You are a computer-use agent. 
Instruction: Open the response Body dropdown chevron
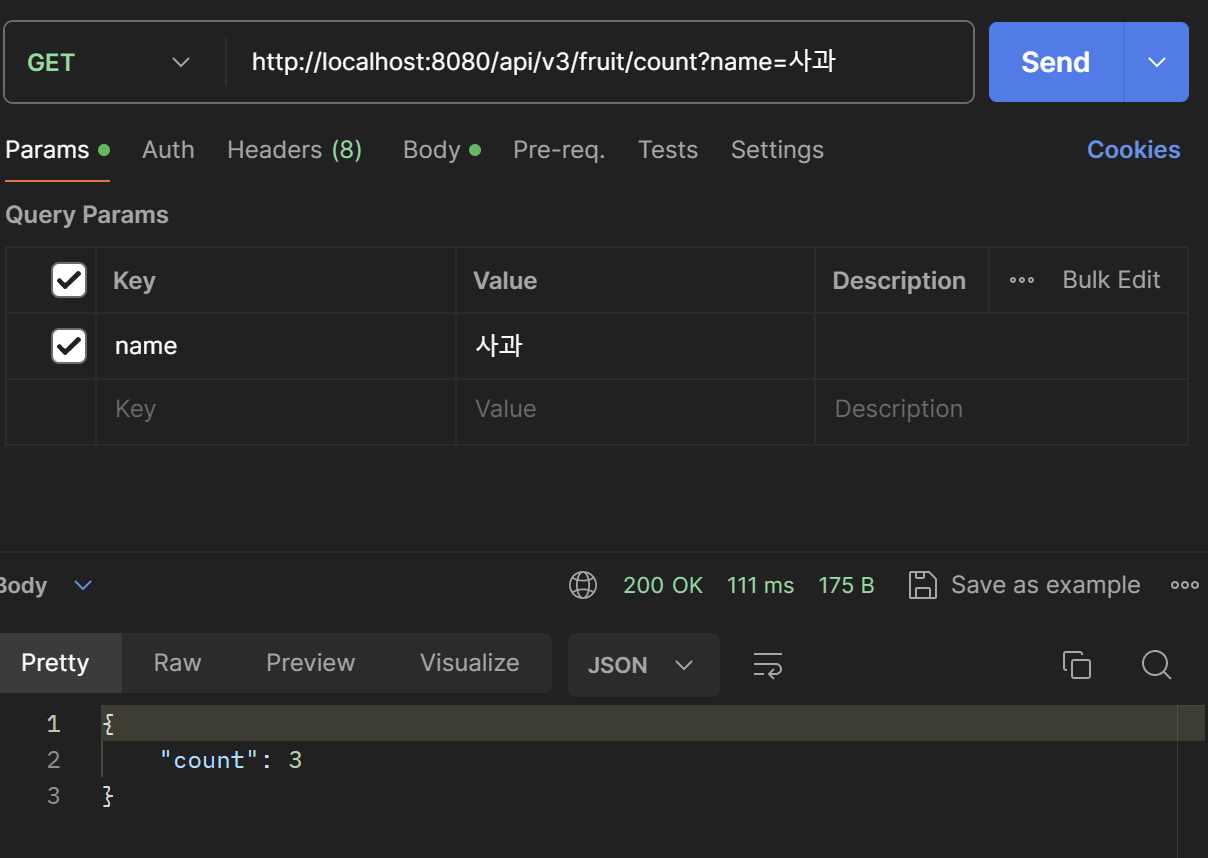(84, 585)
